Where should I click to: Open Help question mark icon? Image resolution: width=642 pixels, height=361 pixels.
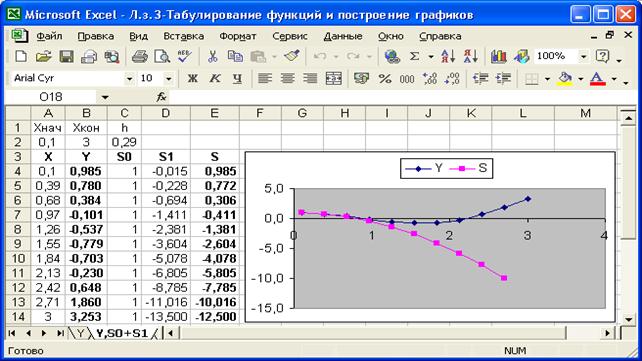602,56
